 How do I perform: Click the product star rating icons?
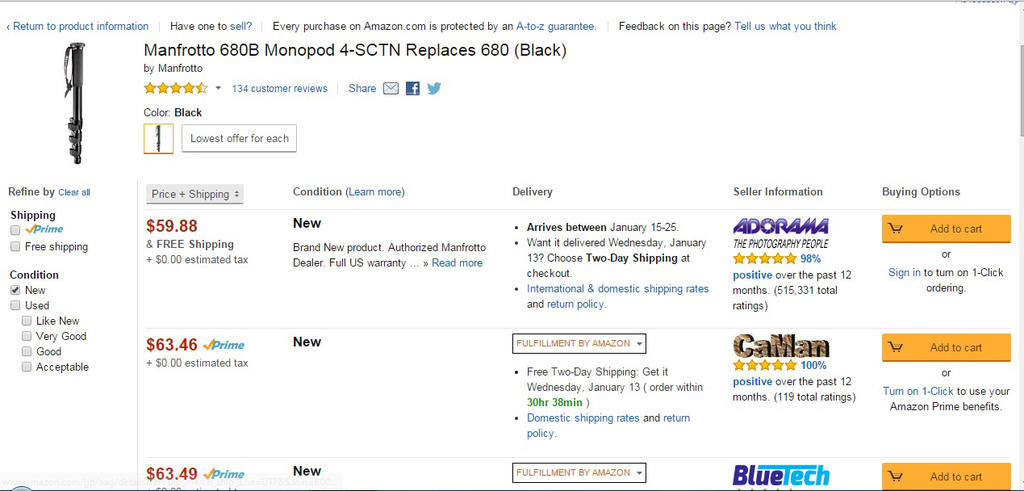(x=176, y=88)
